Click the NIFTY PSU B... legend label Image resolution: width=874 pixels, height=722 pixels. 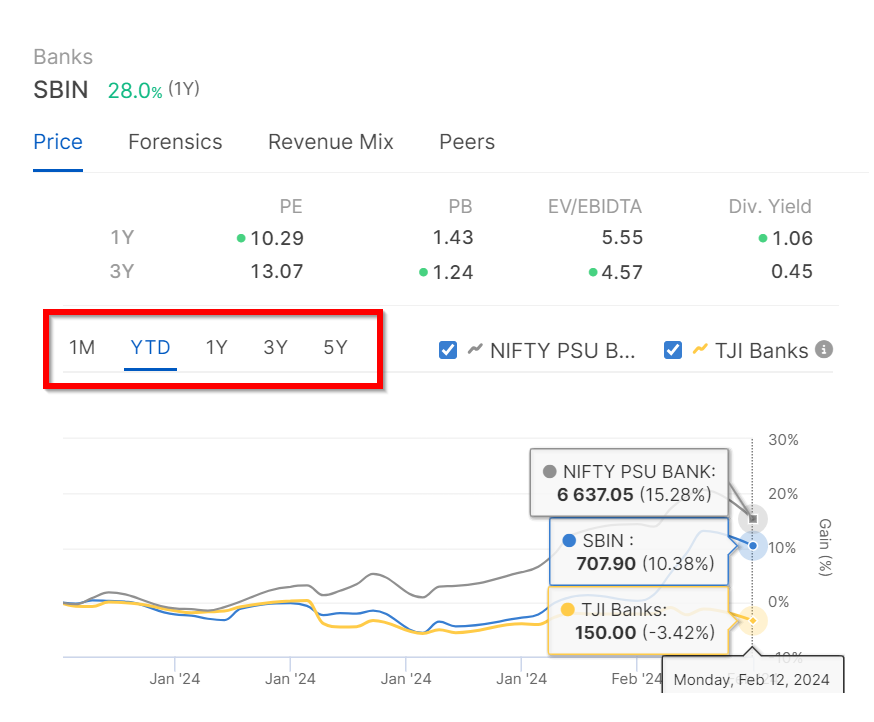tap(562, 351)
